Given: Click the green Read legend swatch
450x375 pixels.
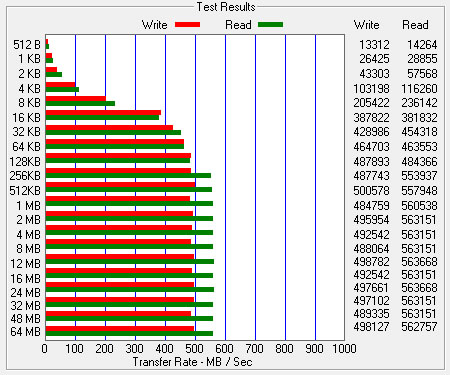Looking at the screenshot, I should (x=270, y=25).
